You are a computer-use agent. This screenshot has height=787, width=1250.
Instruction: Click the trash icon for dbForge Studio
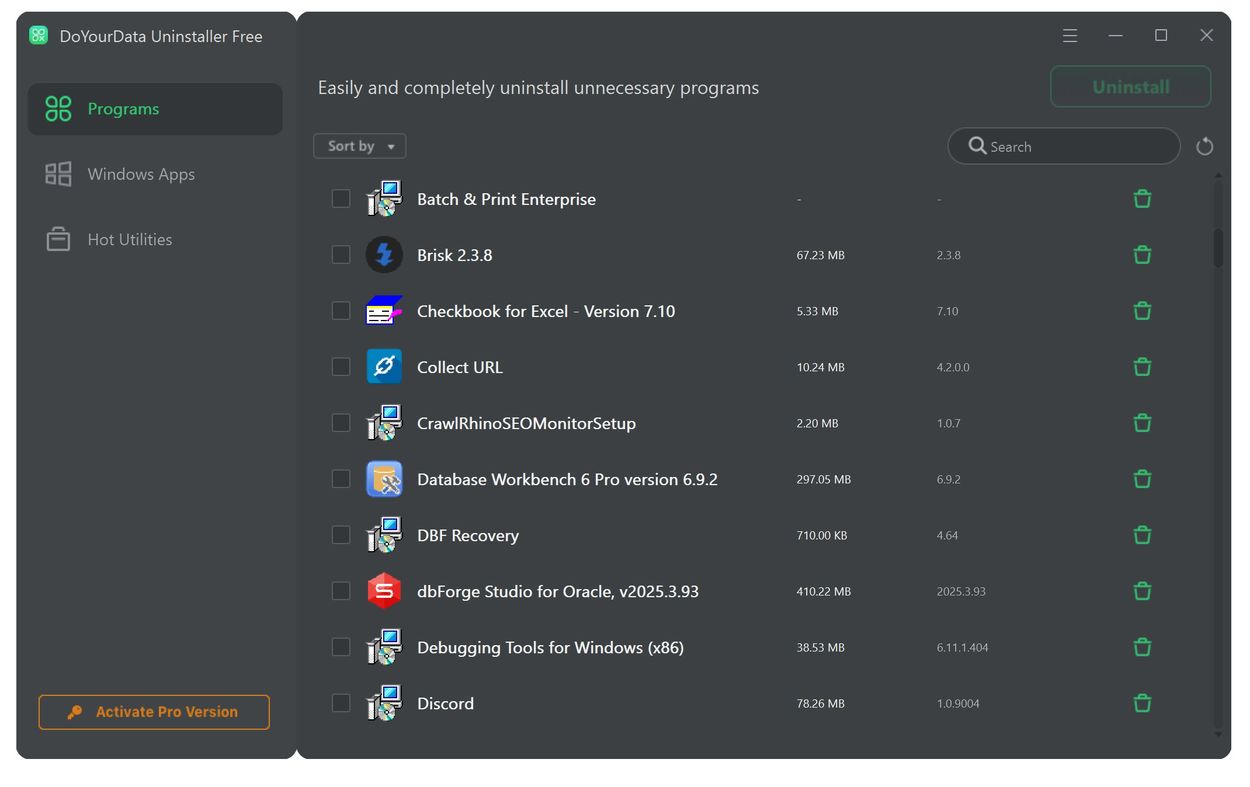[1142, 591]
